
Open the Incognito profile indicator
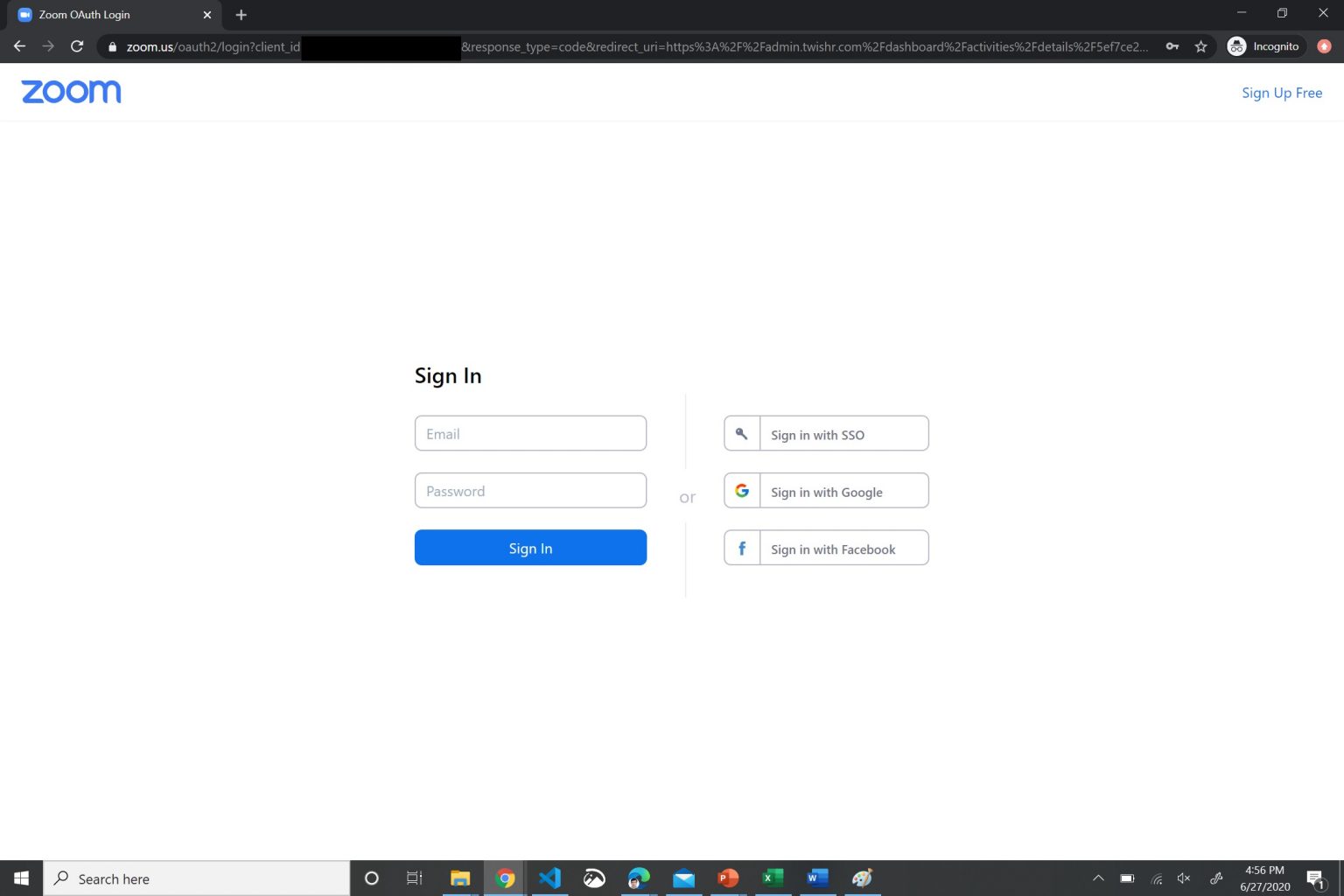[x=1263, y=46]
